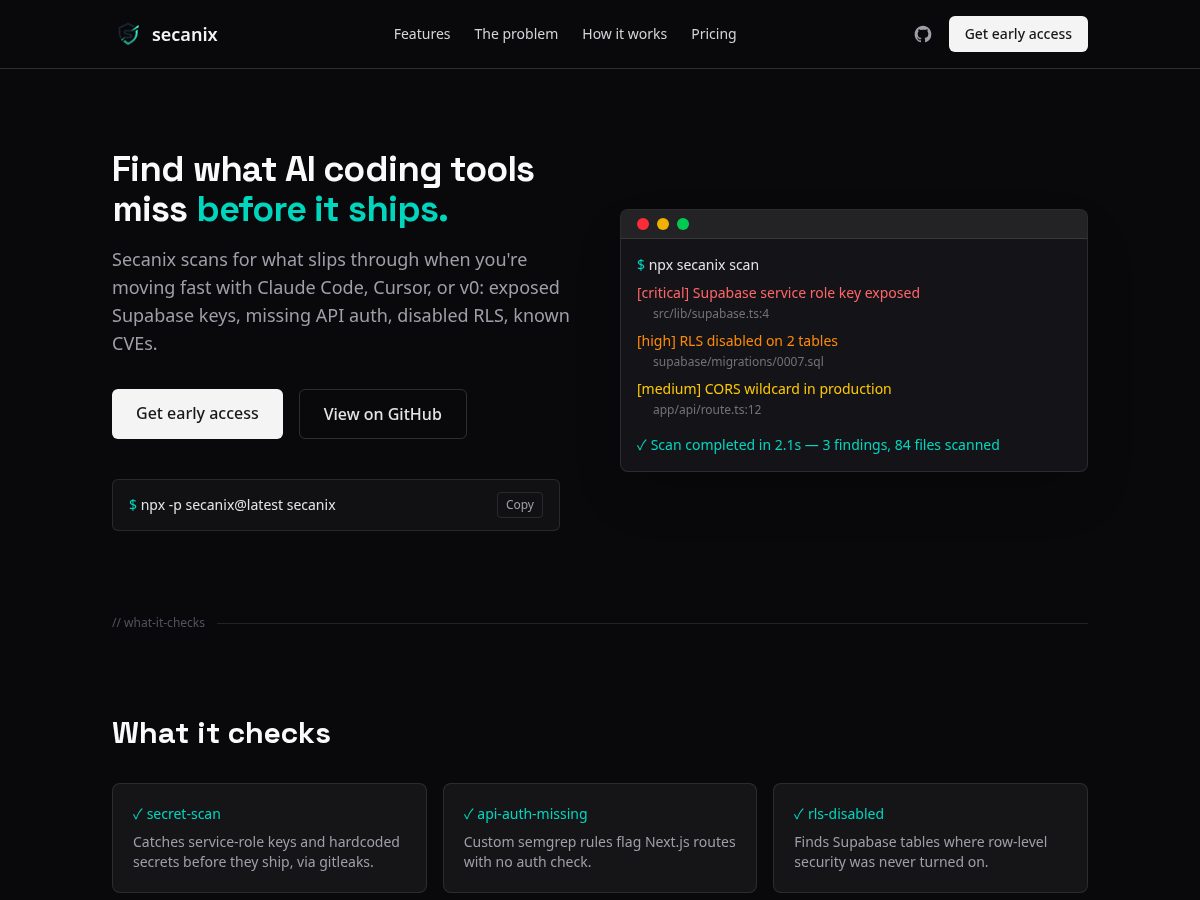The height and width of the screenshot is (900, 1200).
Task: Copy the npx install command
Action: coord(520,505)
